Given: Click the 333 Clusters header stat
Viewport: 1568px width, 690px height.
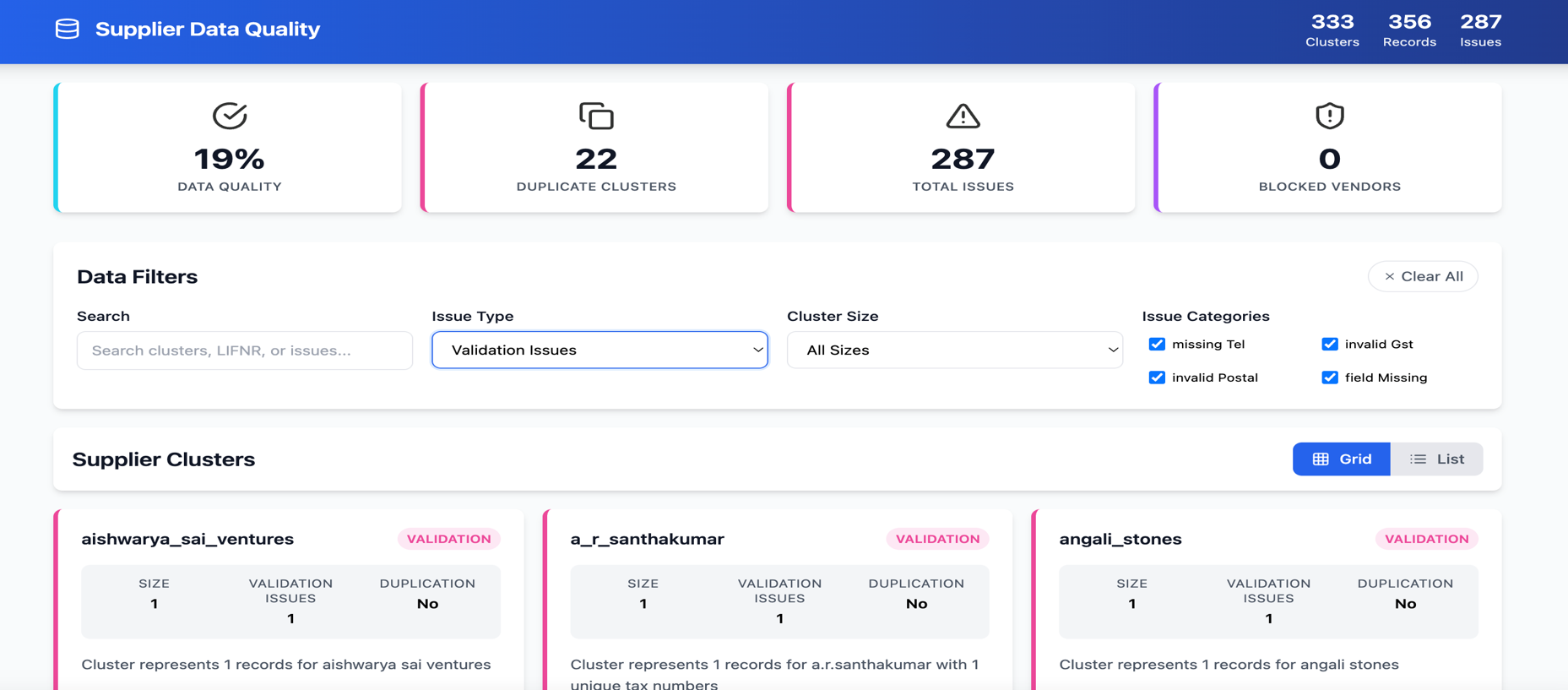Looking at the screenshot, I should pos(1332,30).
